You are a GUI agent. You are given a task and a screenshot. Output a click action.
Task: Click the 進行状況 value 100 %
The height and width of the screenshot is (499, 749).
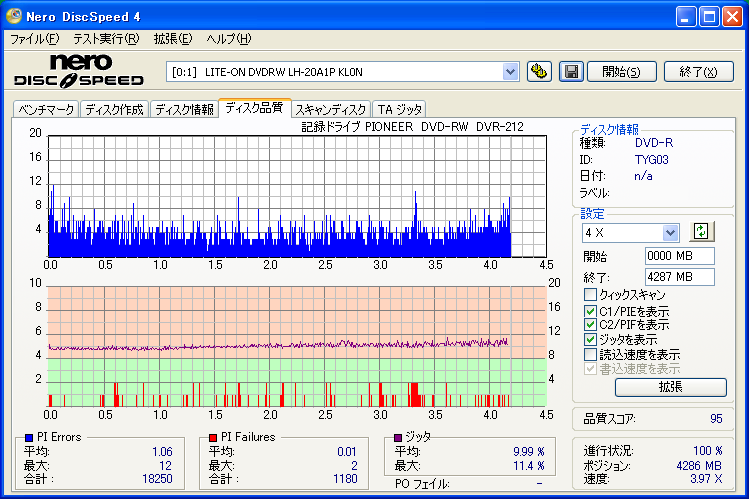[x=707, y=451]
